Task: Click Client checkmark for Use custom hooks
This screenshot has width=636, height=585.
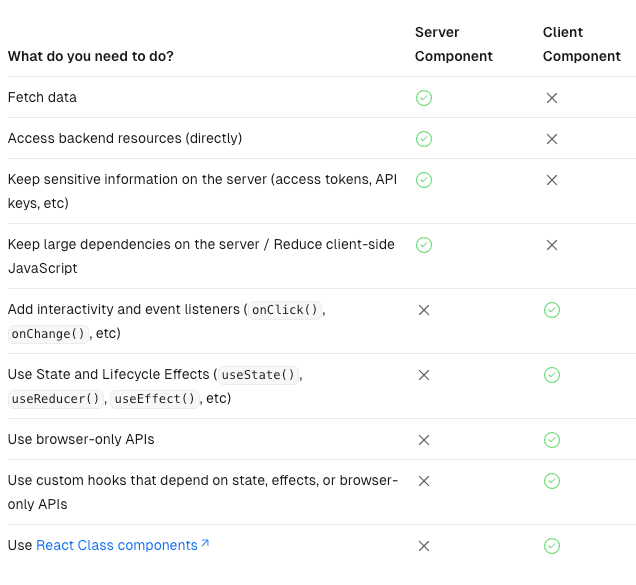Action: (552, 481)
